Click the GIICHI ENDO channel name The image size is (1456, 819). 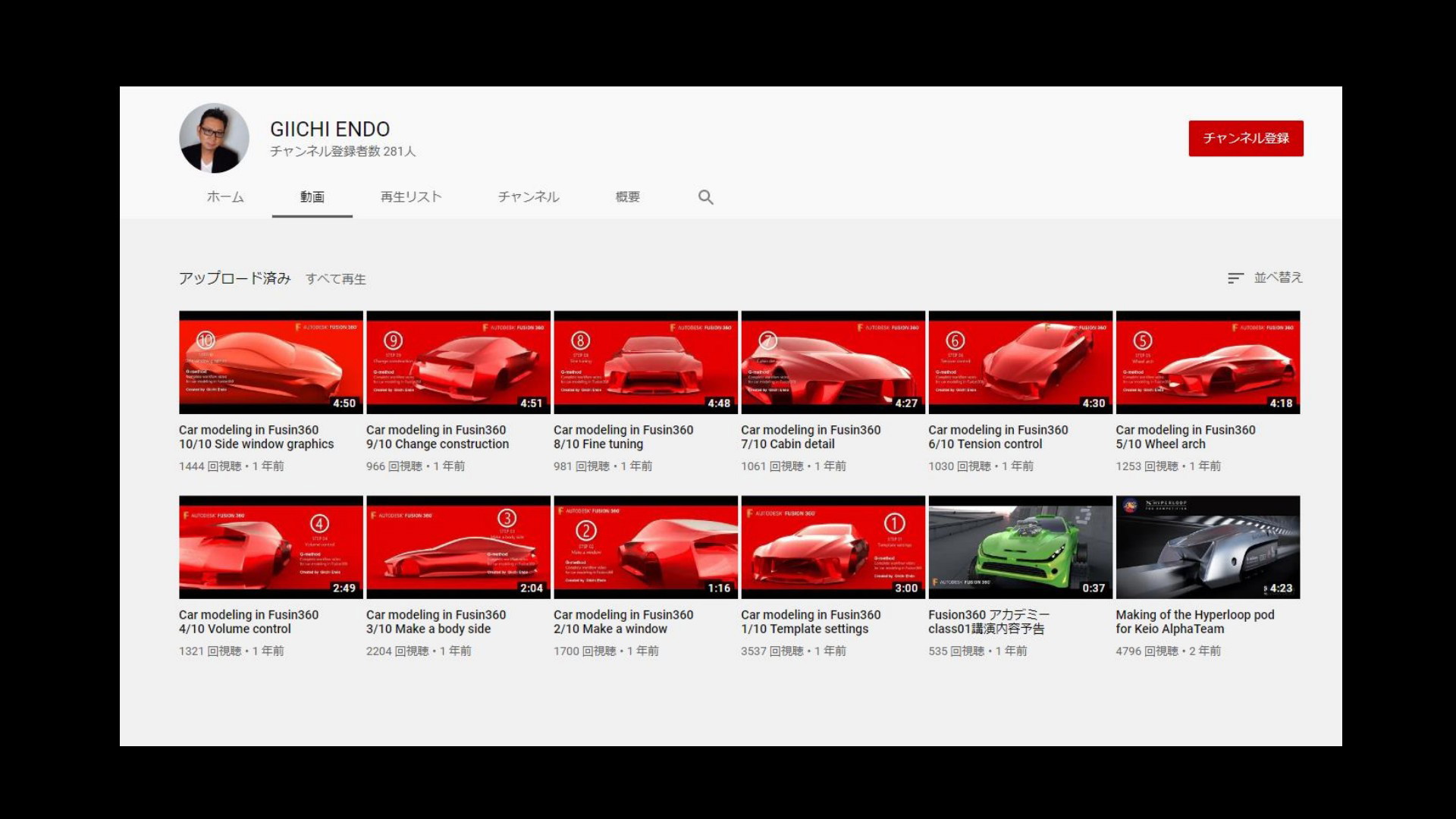330,130
